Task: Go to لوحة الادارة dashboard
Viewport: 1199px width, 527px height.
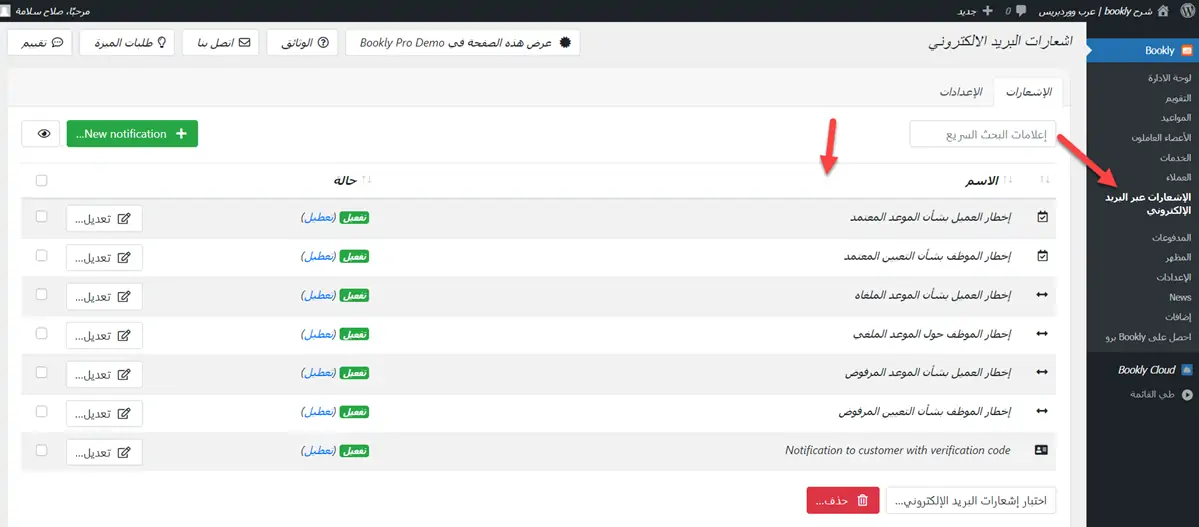Action: pos(1170,78)
